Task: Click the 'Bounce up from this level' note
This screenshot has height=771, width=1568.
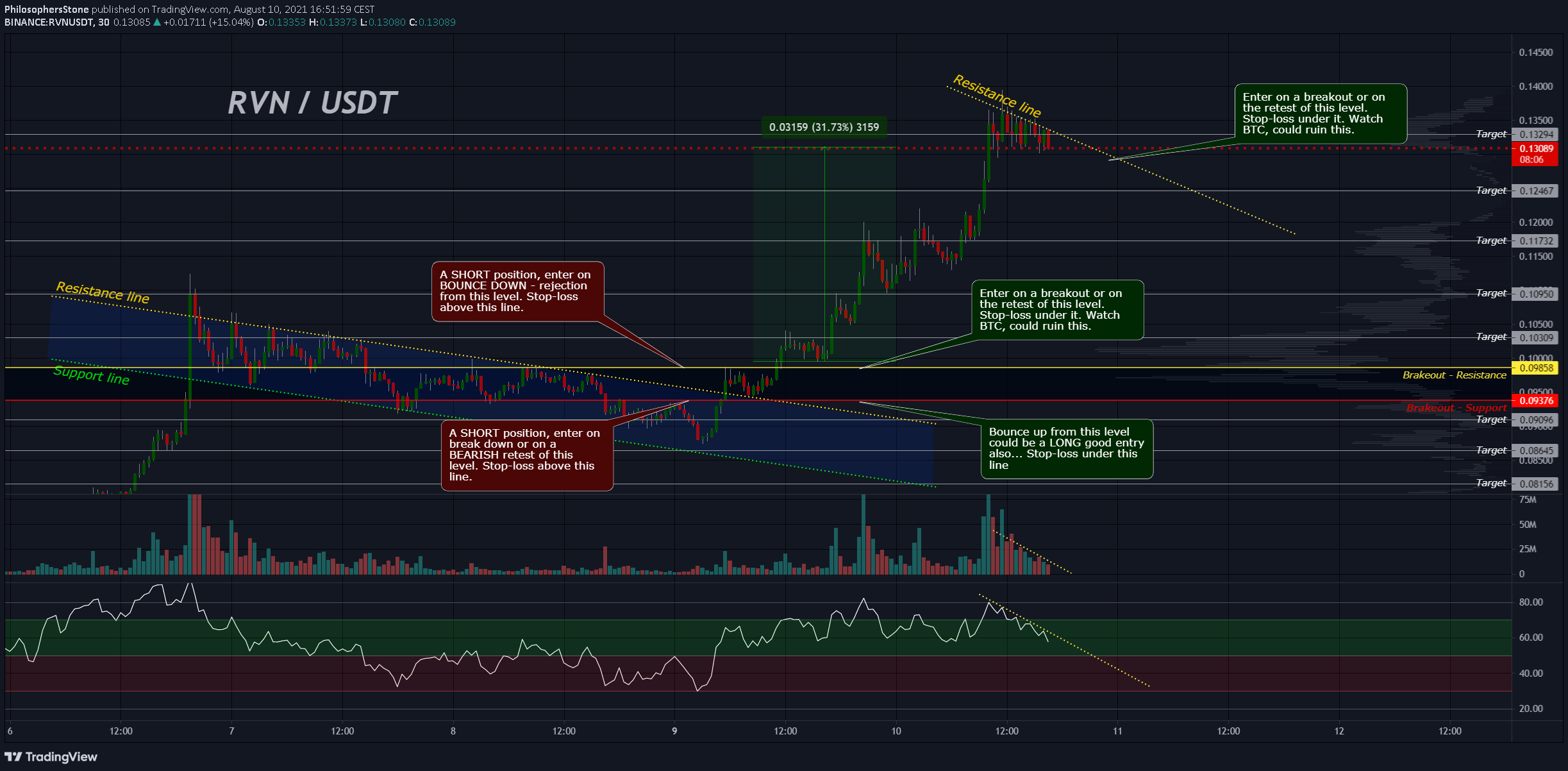Action: point(1067,449)
